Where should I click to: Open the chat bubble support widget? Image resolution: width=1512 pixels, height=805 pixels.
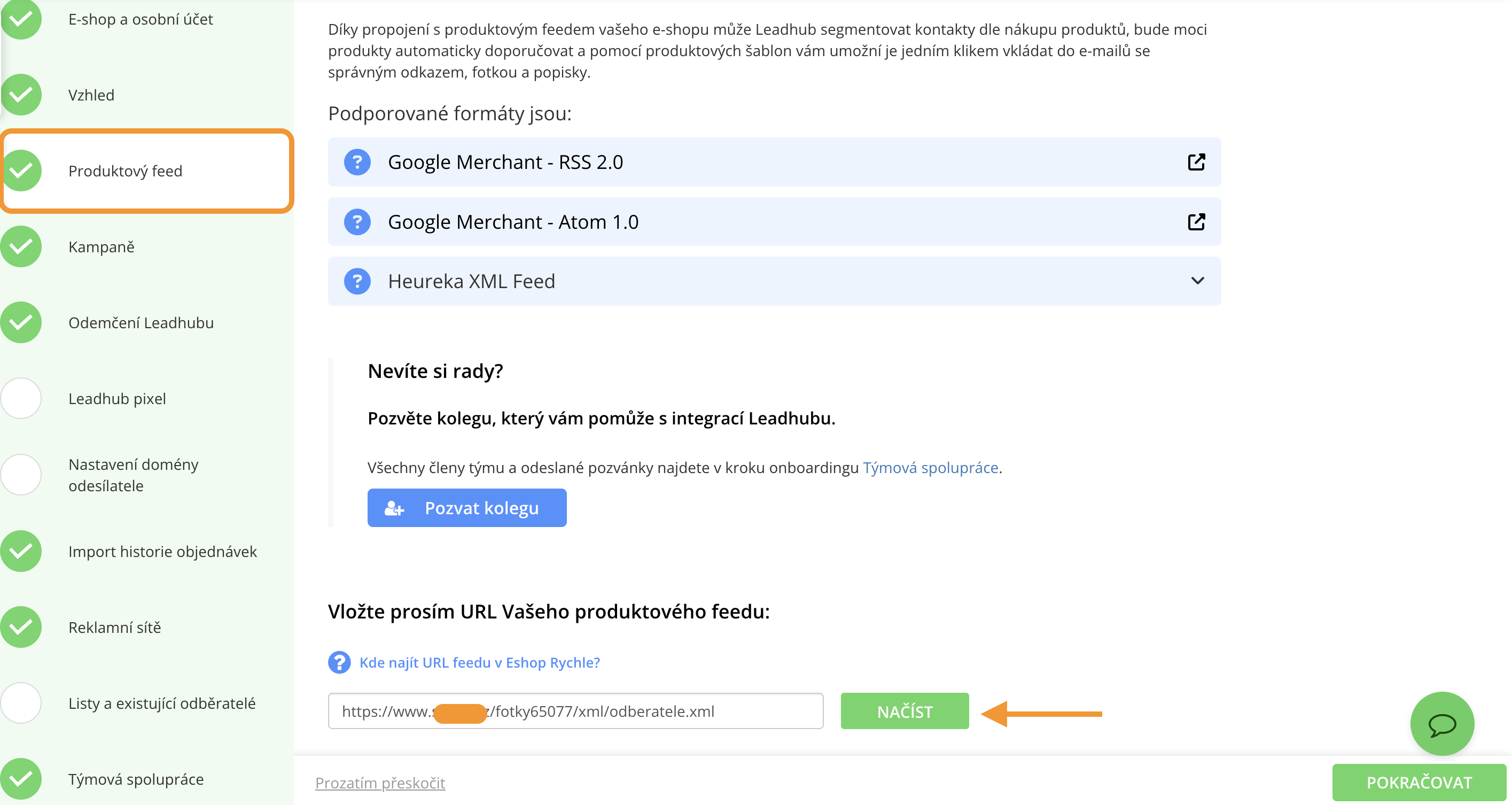(1441, 723)
